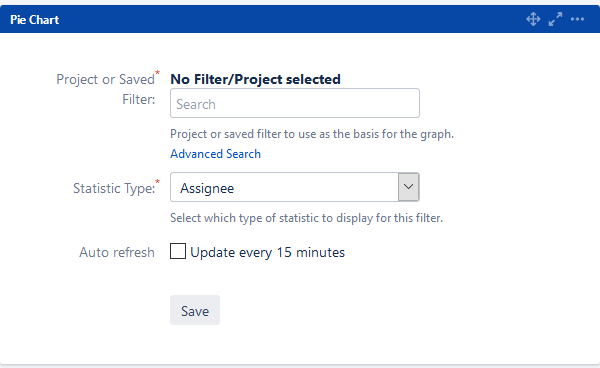Maximize the Pie Chart gadget
Image resolution: width=600 pixels, height=368 pixels.
coord(555,19)
